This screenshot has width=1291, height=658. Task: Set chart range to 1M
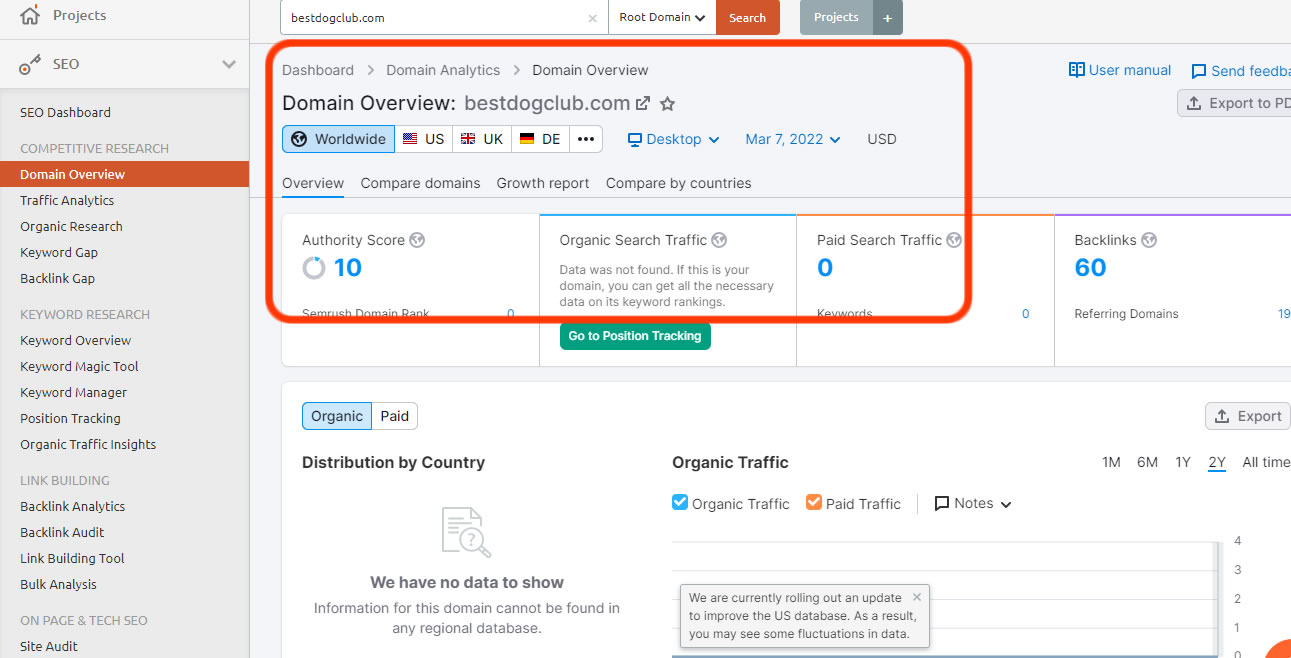(1111, 462)
